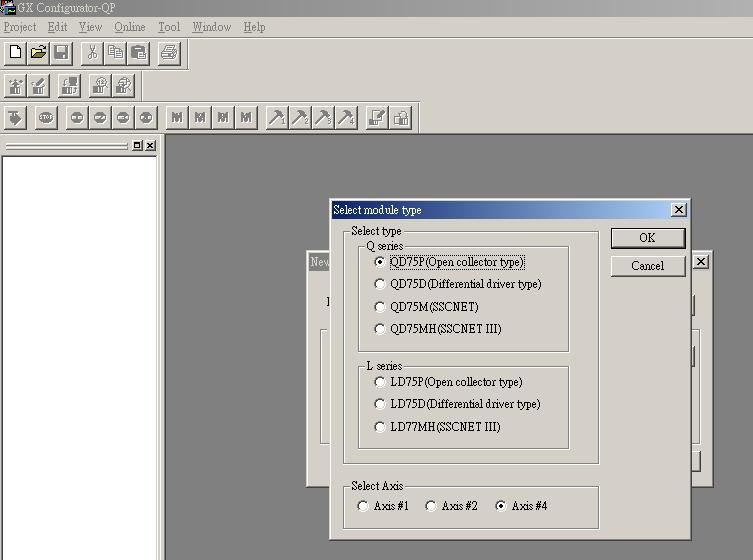This screenshot has width=753, height=560.
Task: Open the Online menu
Action: click(x=129, y=27)
